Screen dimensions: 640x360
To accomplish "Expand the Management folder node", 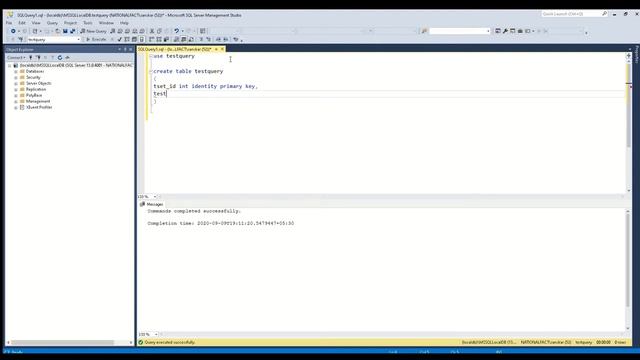I will click(x=16, y=101).
